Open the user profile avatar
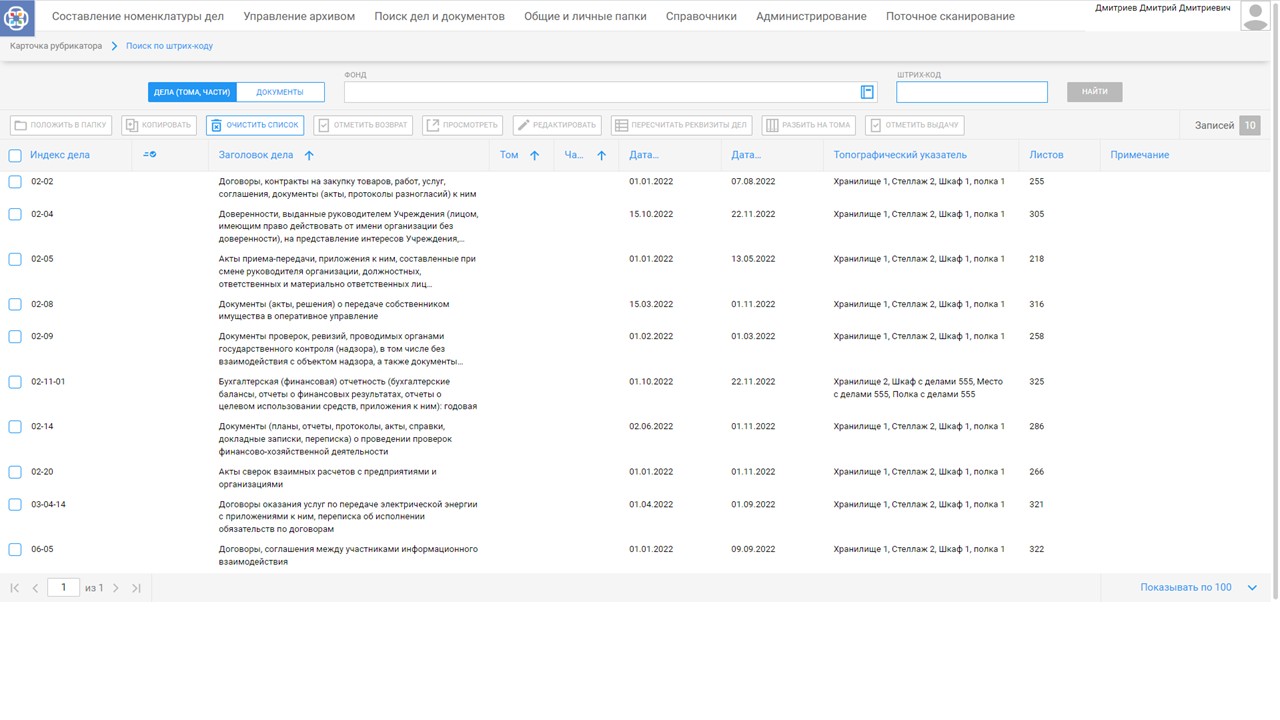 coord(1255,16)
